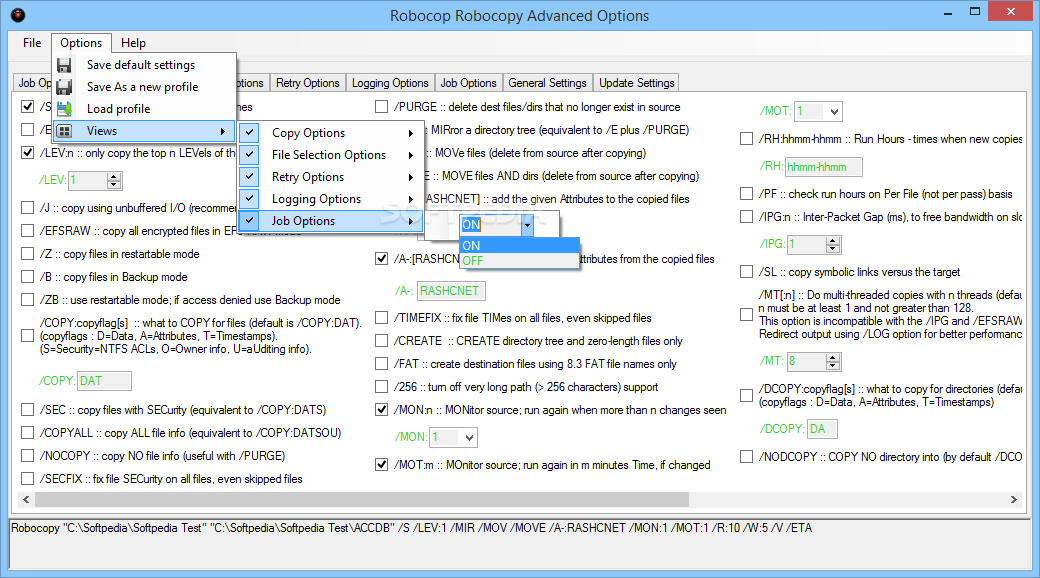1040x578 pixels.
Task: Click the Save As a new profile icon
Action: tap(64, 87)
